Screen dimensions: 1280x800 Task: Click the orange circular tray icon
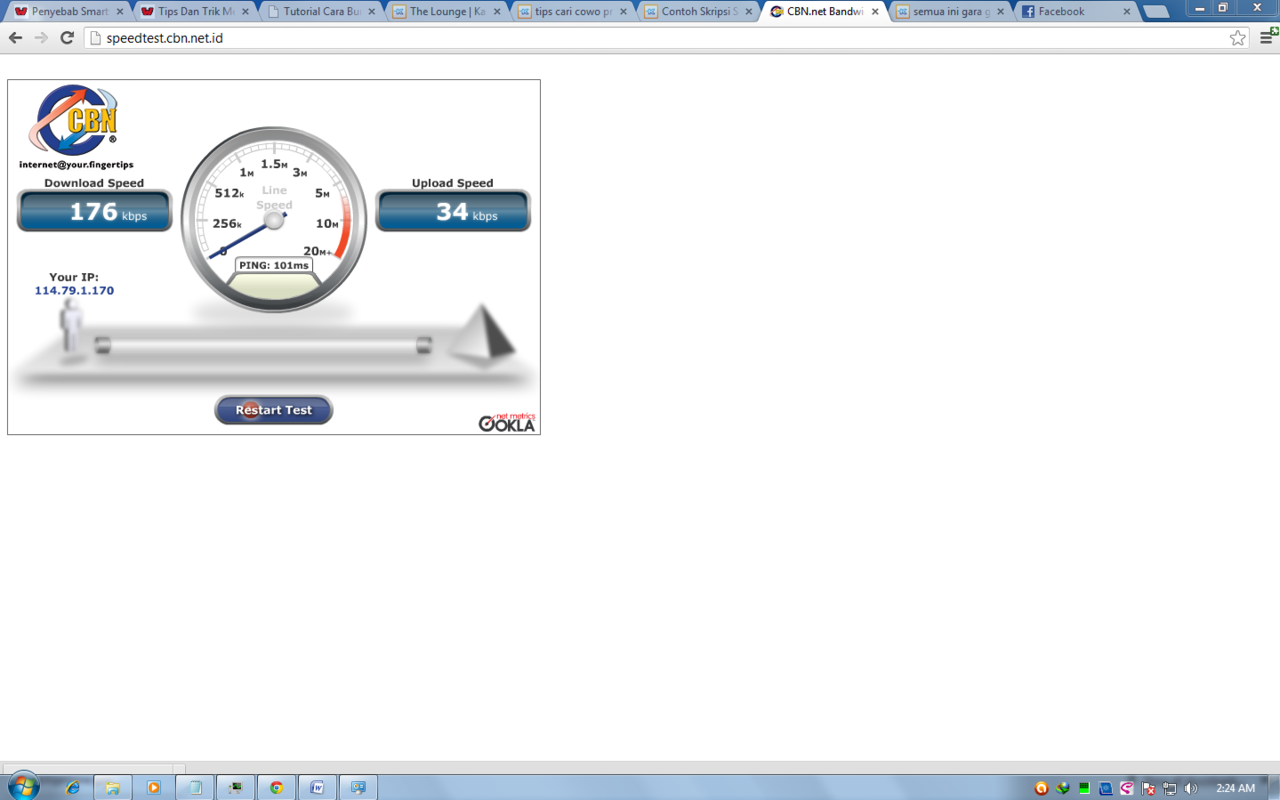pyautogui.click(x=1041, y=788)
